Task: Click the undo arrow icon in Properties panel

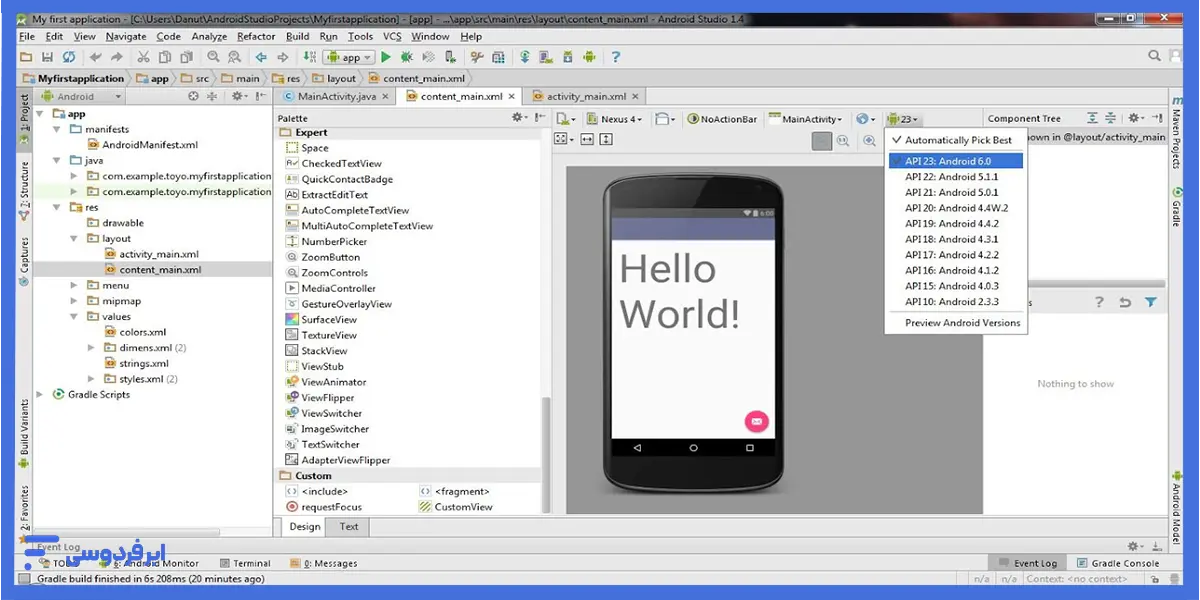Action: [1125, 302]
